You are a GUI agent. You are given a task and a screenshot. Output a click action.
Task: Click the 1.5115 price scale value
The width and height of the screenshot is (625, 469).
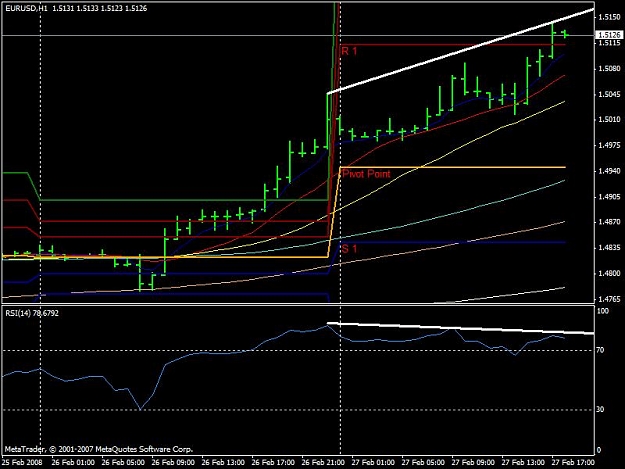(x=609, y=43)
